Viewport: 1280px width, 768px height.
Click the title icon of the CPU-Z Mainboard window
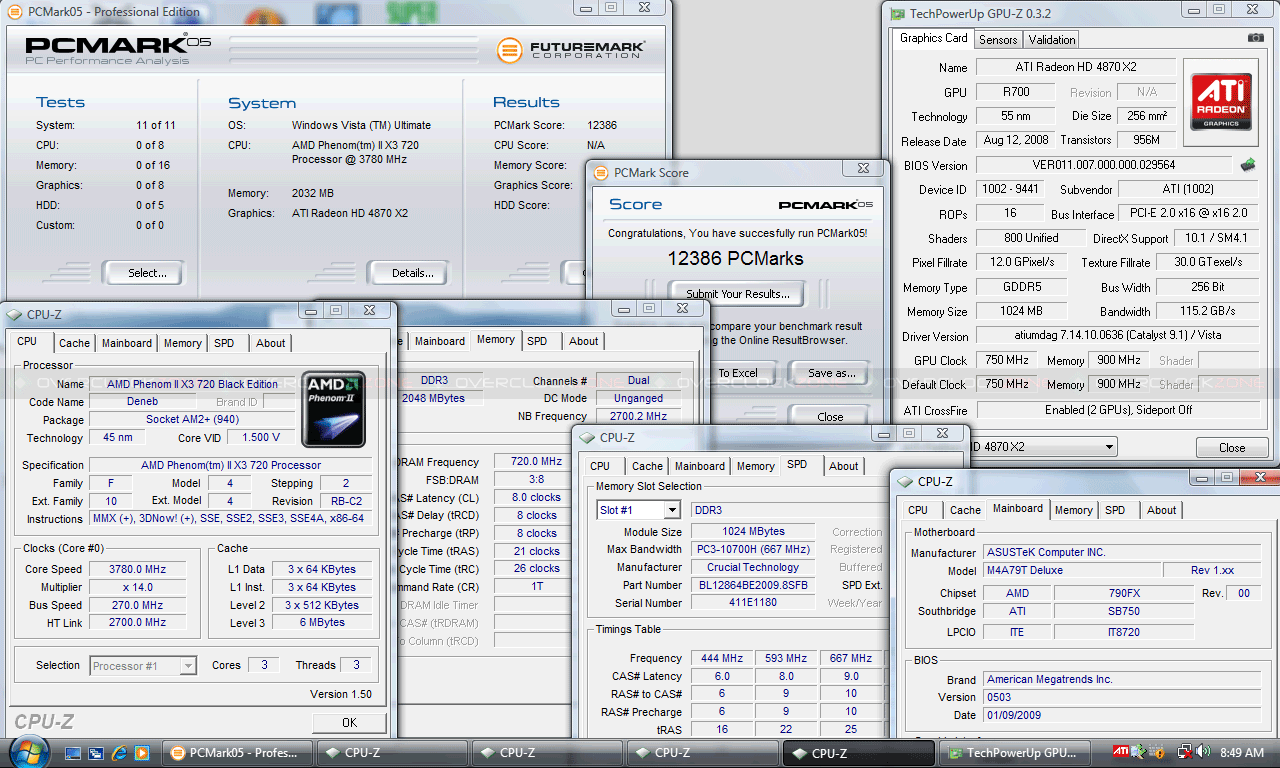(905, 481)
